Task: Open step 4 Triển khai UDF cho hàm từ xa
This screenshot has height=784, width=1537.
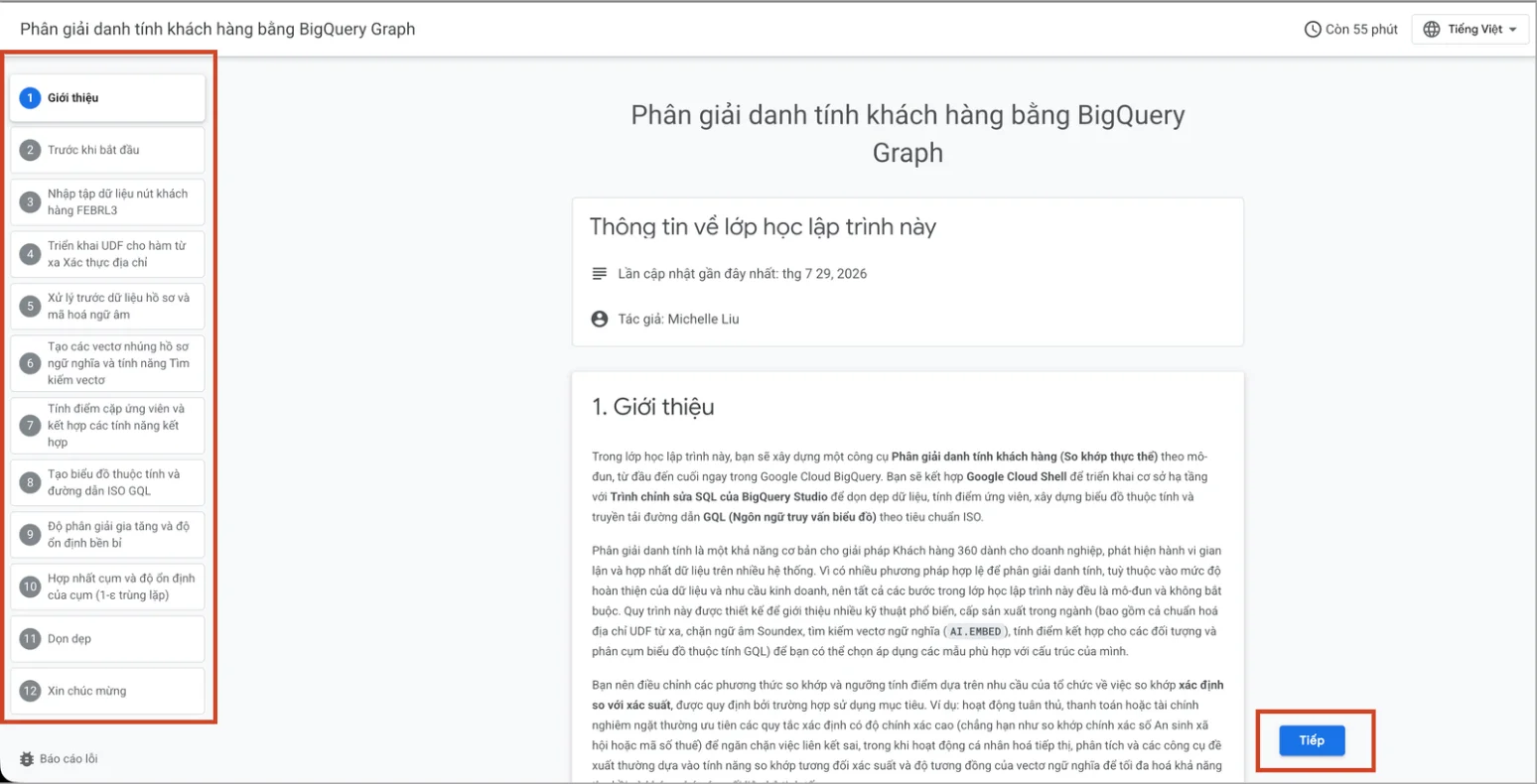Action: (x=107, y=254)
